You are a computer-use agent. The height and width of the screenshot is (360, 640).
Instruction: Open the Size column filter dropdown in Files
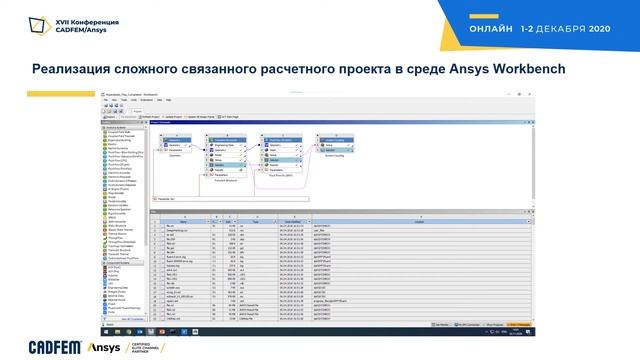[x=235, y=222]
